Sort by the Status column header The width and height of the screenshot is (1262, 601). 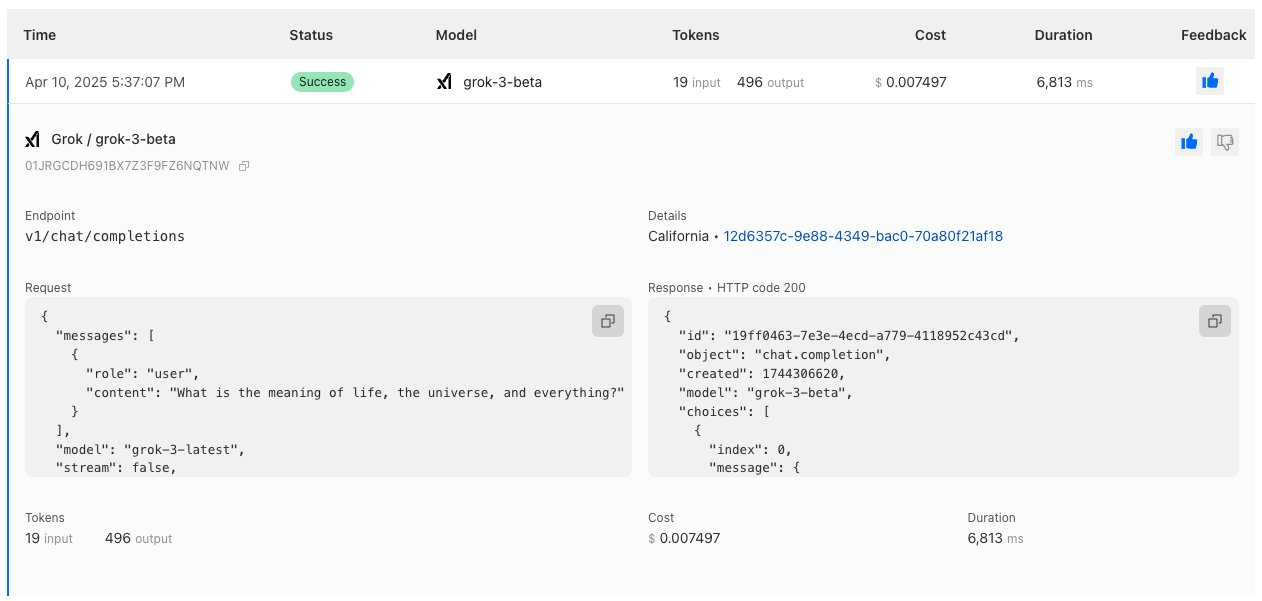311,35
